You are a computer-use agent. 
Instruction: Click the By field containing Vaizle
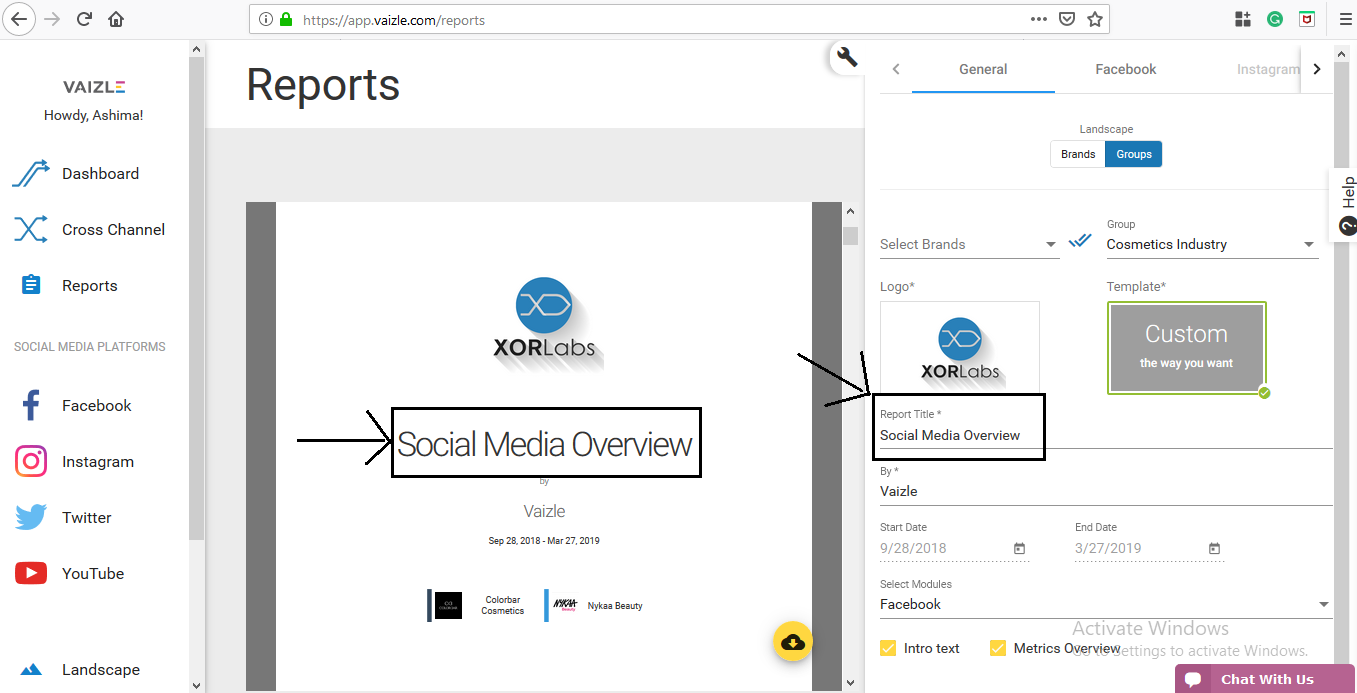pyautogui.click(x=1106, y=491)
